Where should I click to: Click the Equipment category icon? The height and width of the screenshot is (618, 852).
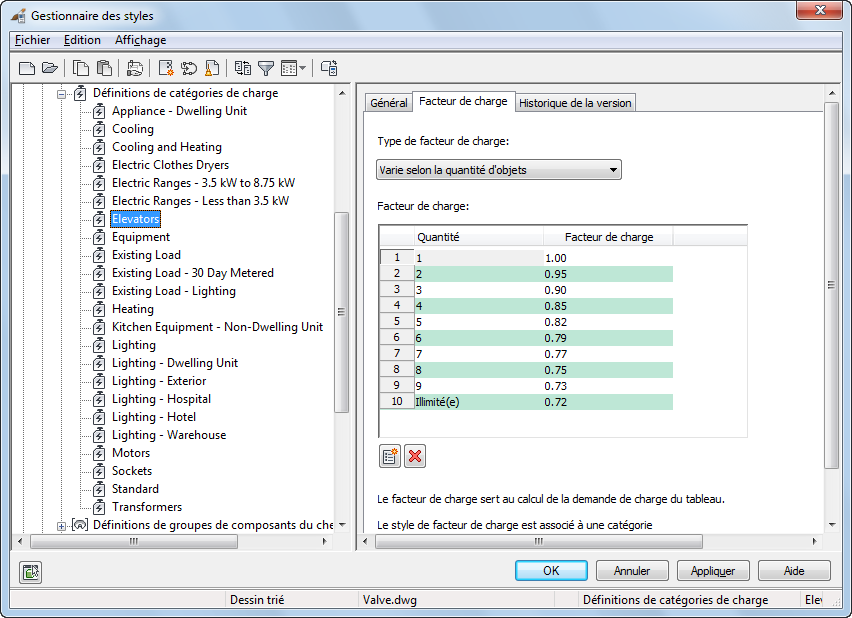99,237
